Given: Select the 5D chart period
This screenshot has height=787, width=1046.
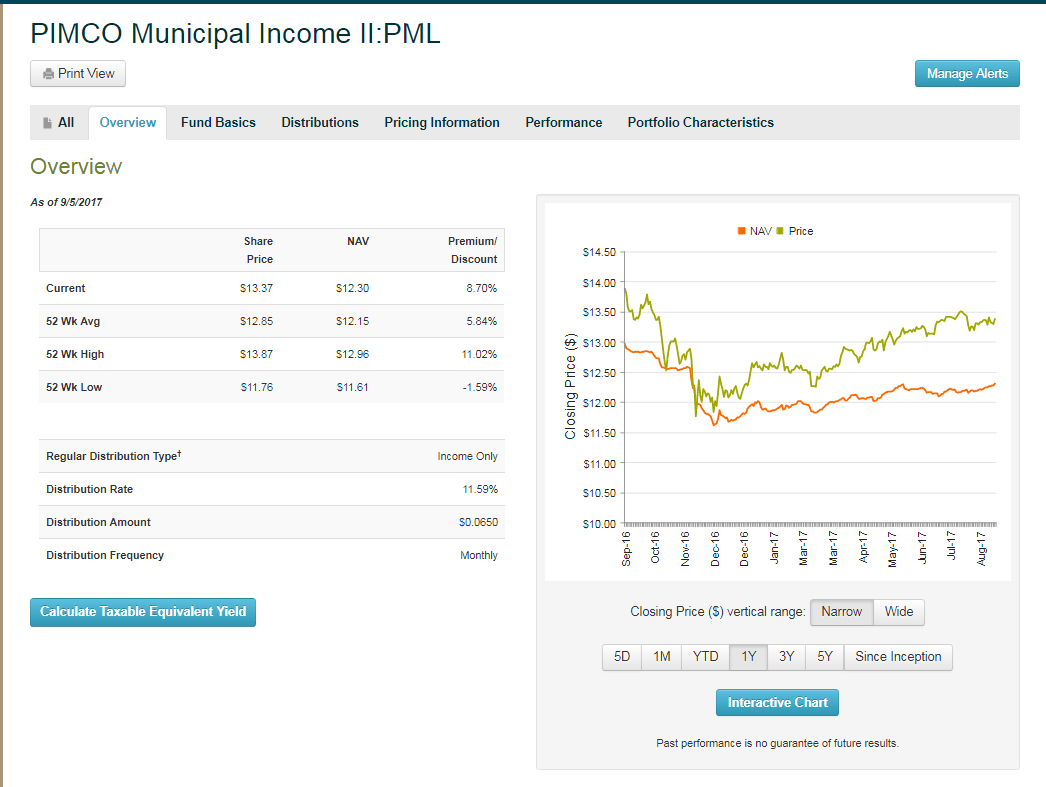Looking at the screenshot, I should click(622, 657).
